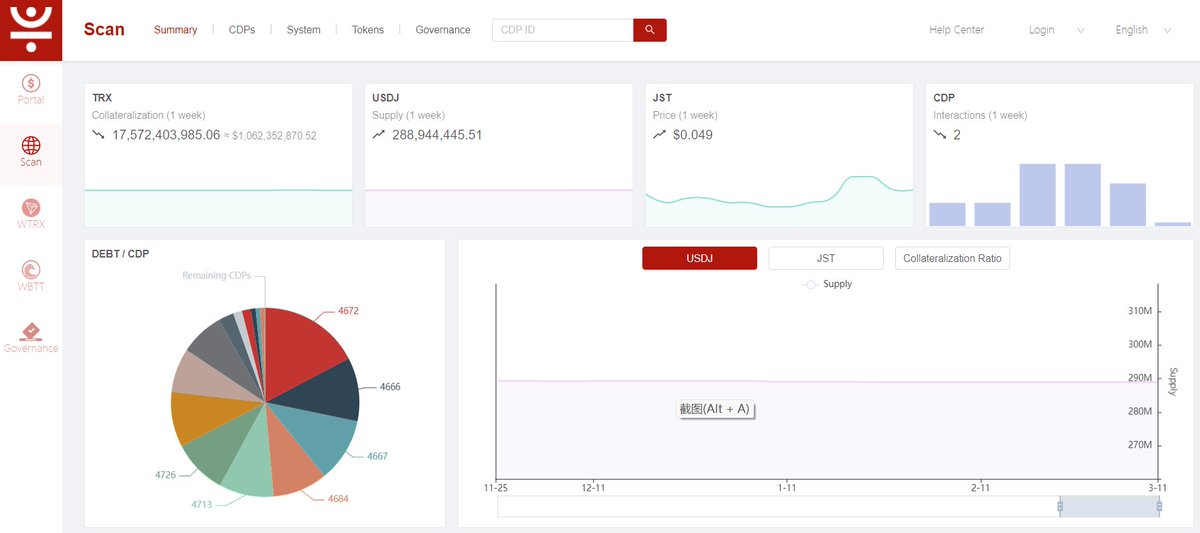The width and height of the screenshot is (1200, 533).
Task: Select the Scan globe icon in the sidebar
Action: point(31,146)
